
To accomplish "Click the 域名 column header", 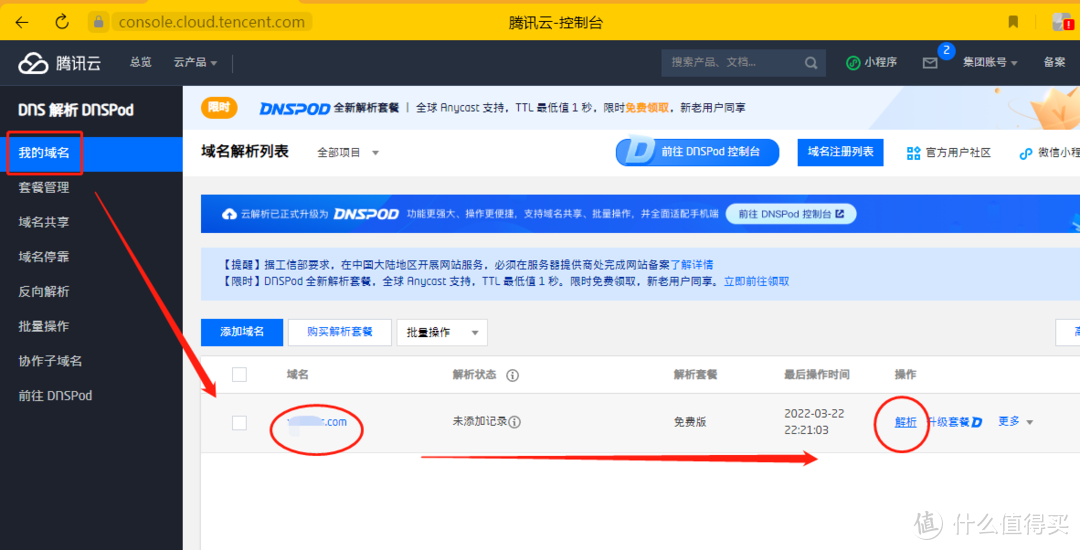I will click(298, 374).
